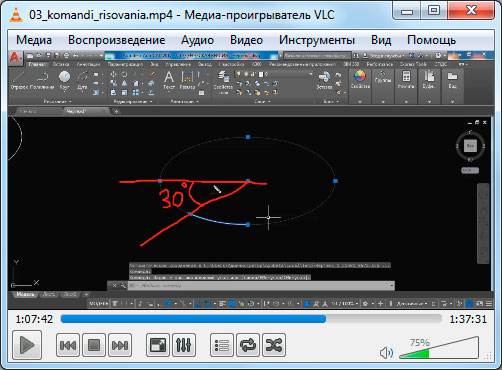Toggle loop repeat mode
502x370 pixels.
point(248,345)
